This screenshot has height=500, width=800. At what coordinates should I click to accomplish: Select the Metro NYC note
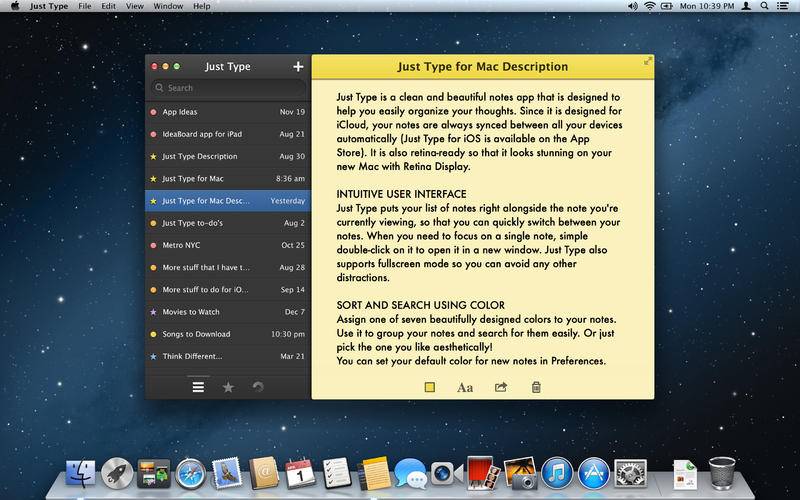pyautogui.click(x=228, y=245)
